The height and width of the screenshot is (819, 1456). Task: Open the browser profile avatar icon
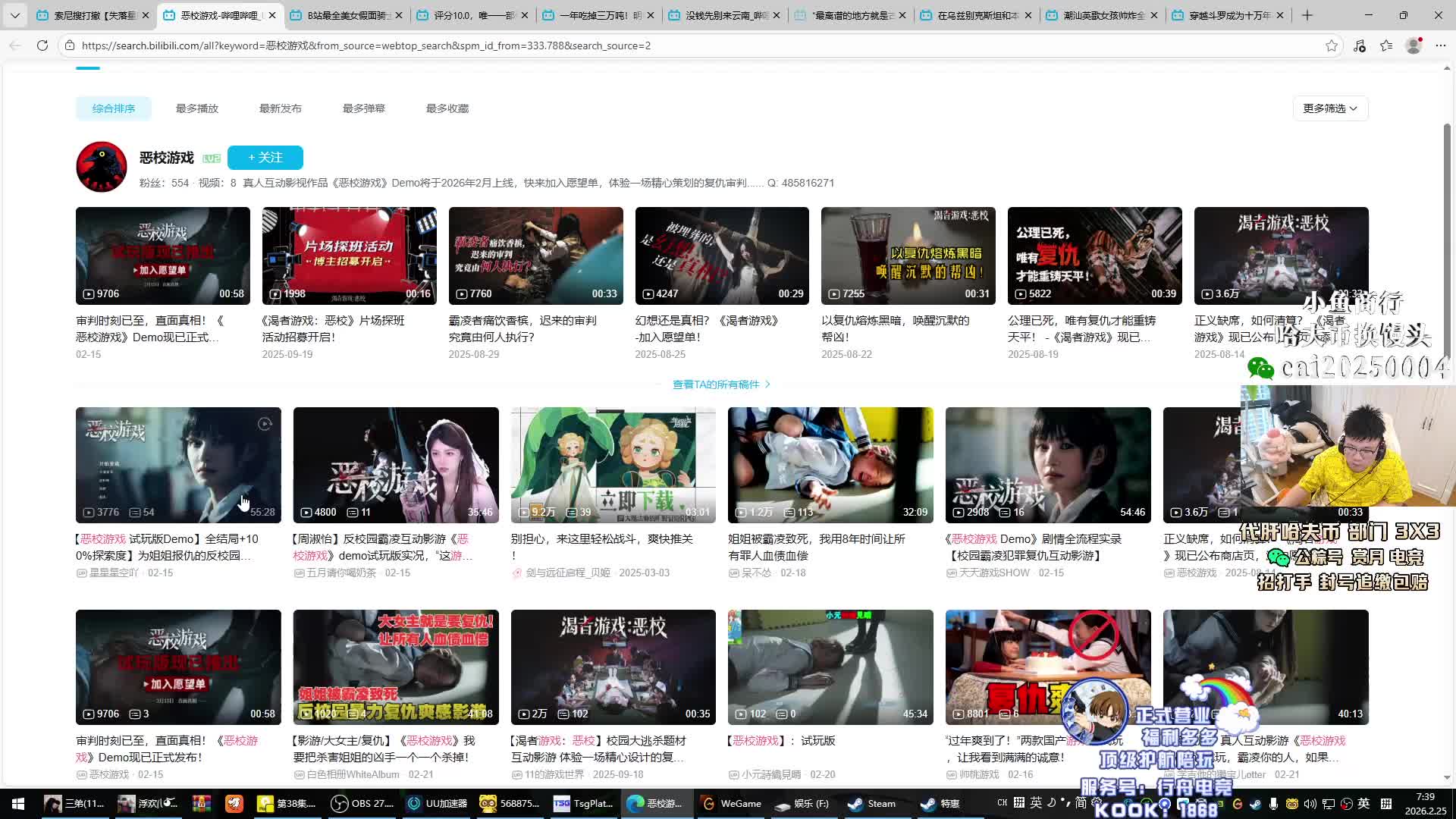[1414, 45]
